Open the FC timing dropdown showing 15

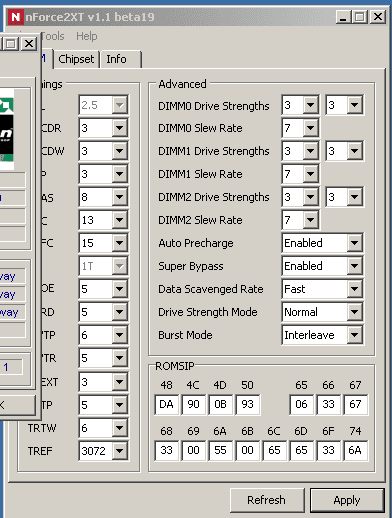click(103, 243)
